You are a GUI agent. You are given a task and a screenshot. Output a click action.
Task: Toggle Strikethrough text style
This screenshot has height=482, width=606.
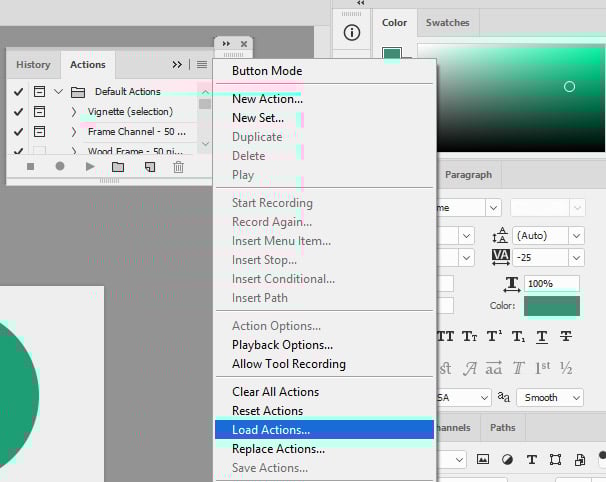point(566,336)
